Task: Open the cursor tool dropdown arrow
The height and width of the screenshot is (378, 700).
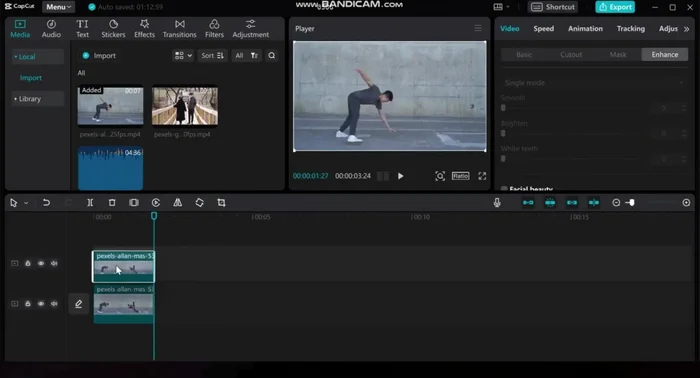Action: click(26, 203)
